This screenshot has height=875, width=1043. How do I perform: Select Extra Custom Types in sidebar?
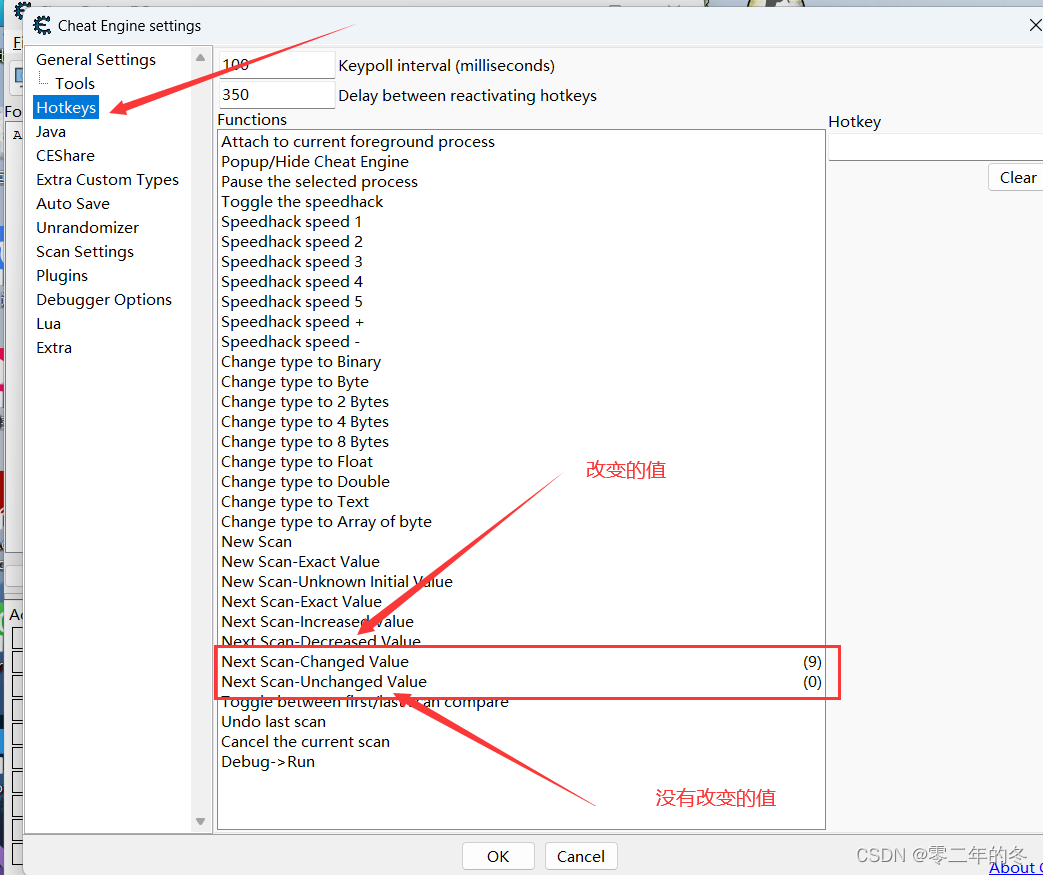click(107, 179)
